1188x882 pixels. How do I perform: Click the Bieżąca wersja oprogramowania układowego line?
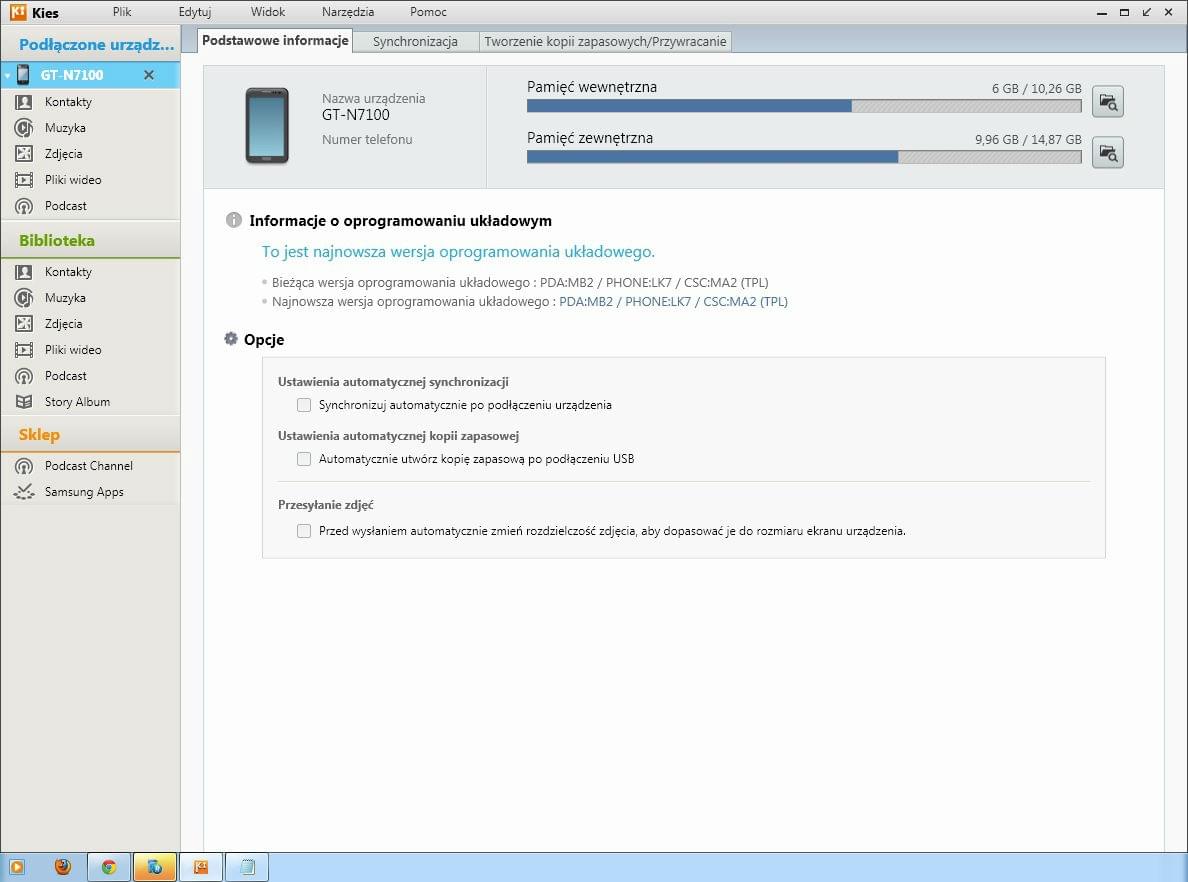pyautogui.click(x=520, y=283)
